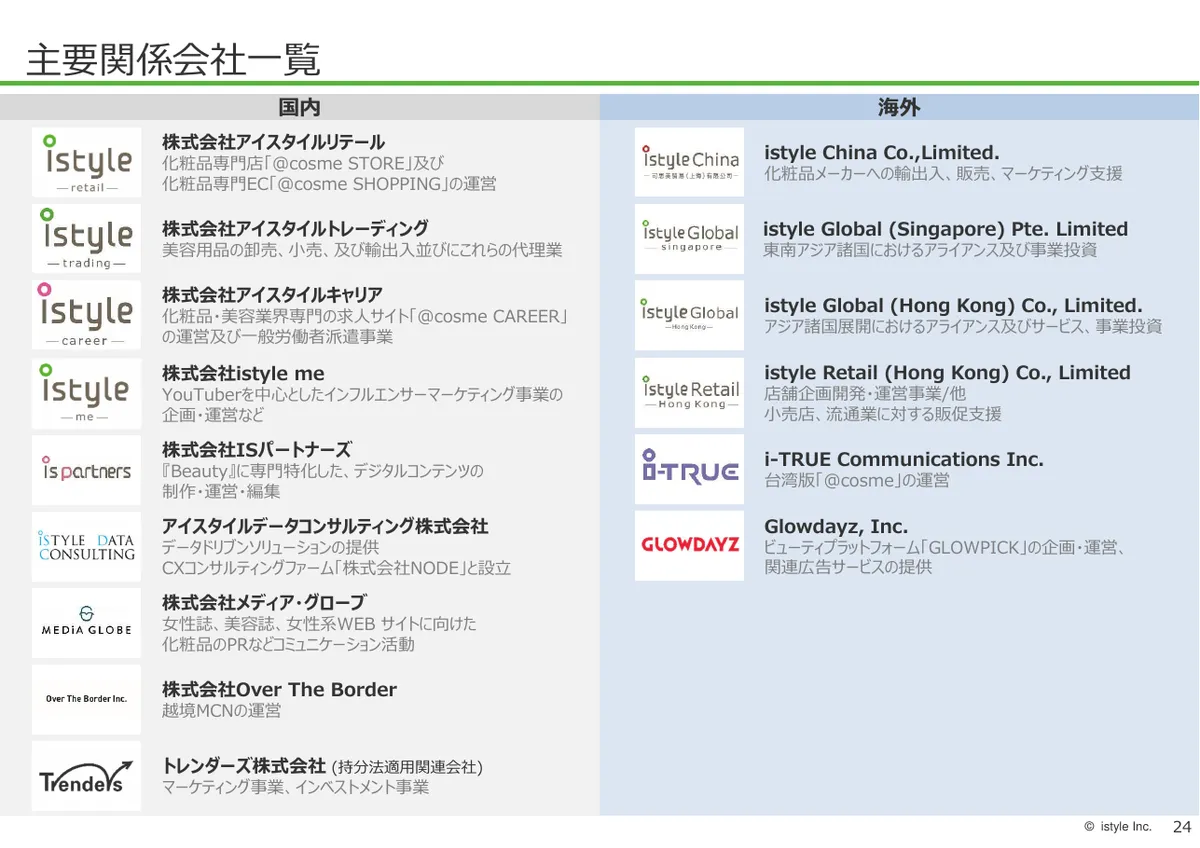1200x848 pixels.
Task: Click i-TRUE Communications Inc. name
Action: point(904,460)
